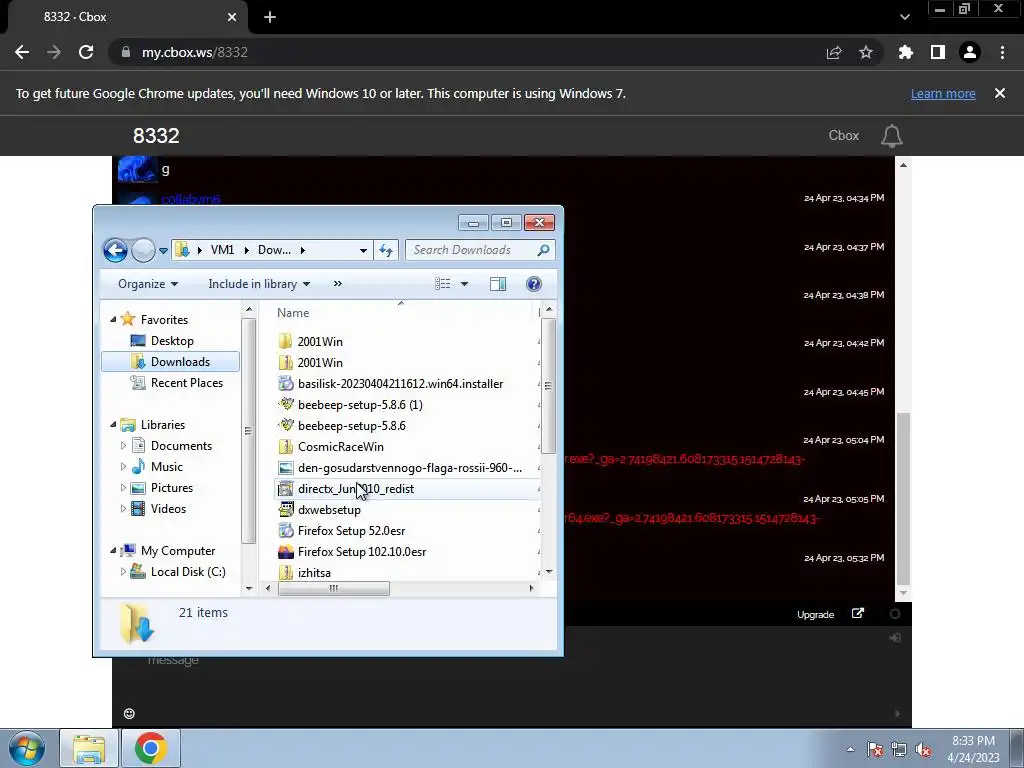Expand address bar previous locations dropdown
Image resolution: width=1024 pixels, height=768 pixels.
pos(363,250)
